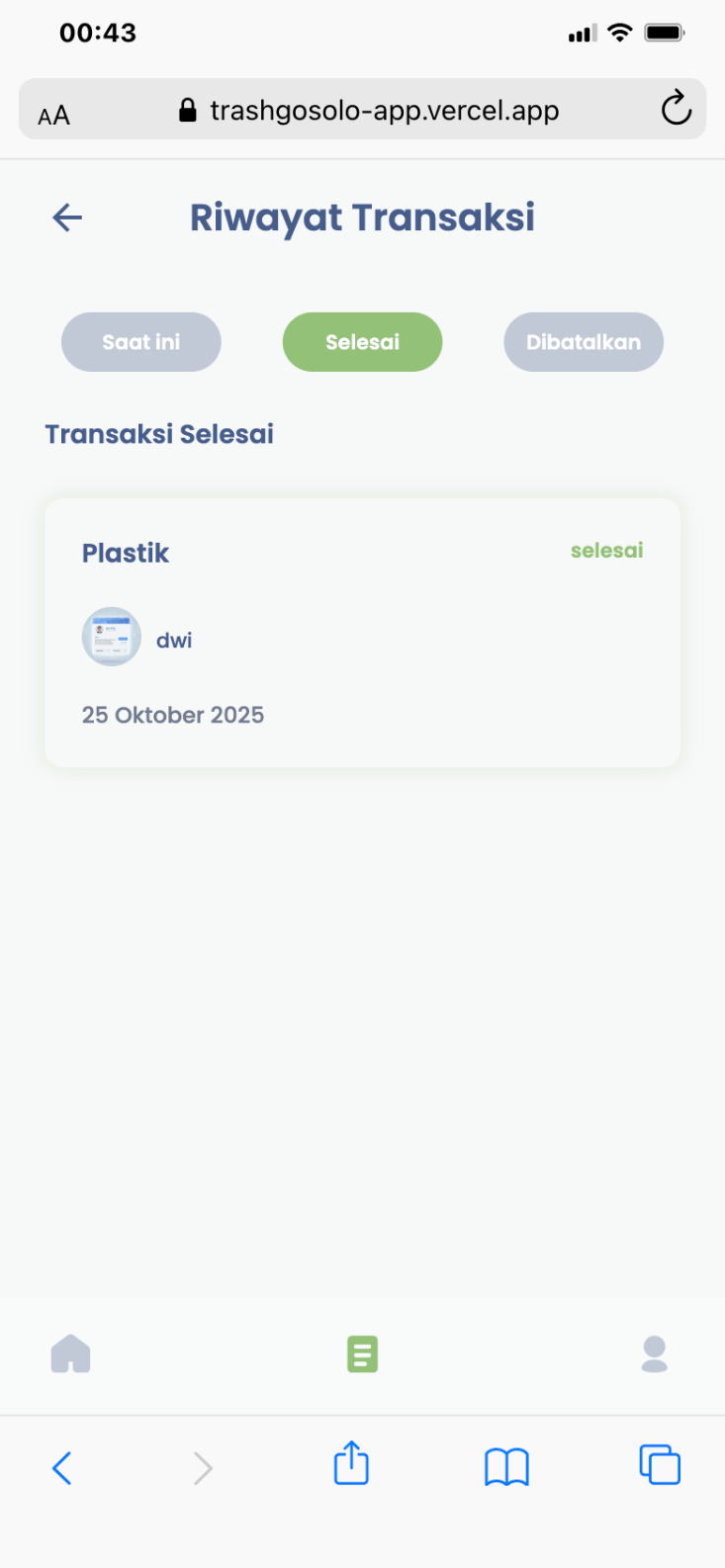
Task: Tap Safari's back chevron
Action: pos(61,1468)
